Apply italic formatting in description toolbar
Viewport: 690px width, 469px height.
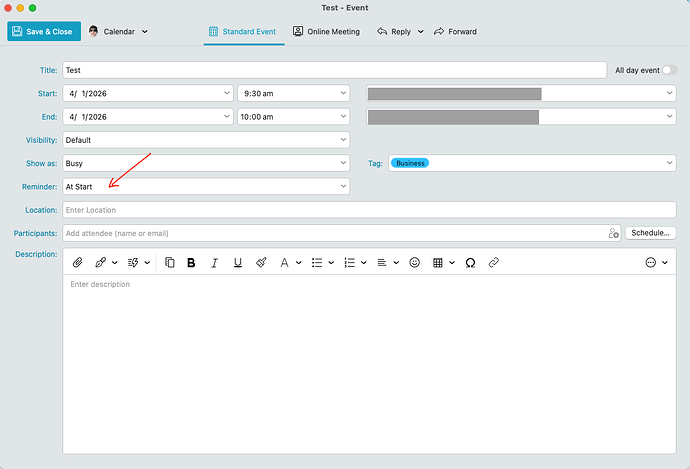[x=214, y=262]
